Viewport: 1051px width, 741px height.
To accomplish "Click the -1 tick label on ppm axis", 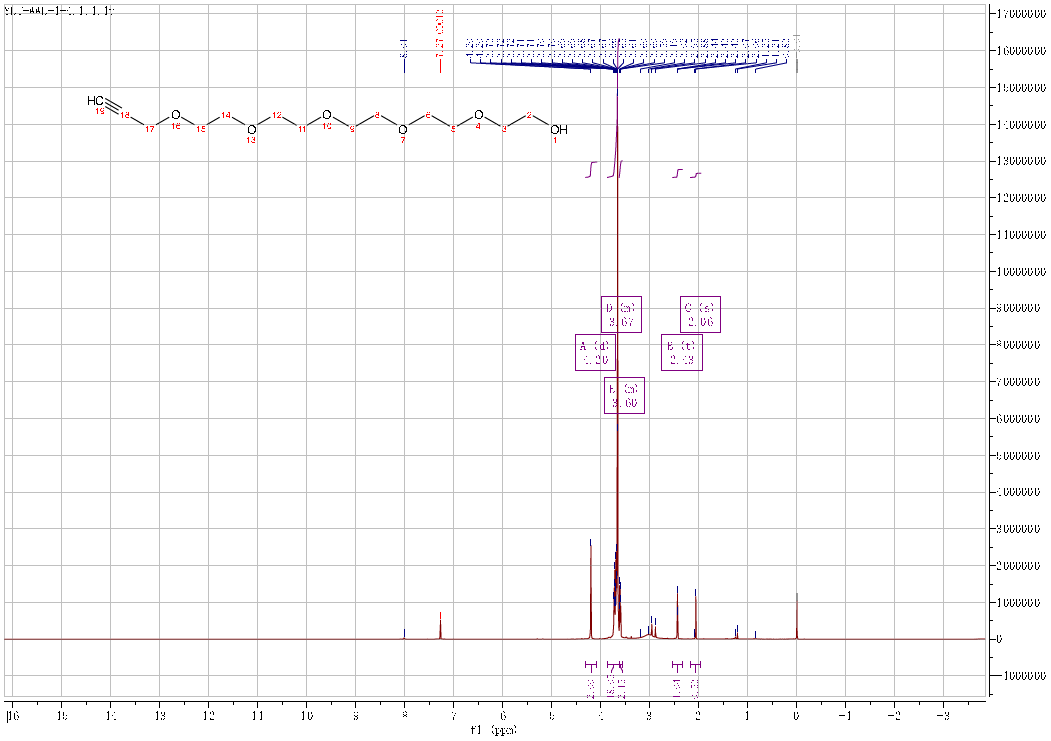I will tap(845, 715).
